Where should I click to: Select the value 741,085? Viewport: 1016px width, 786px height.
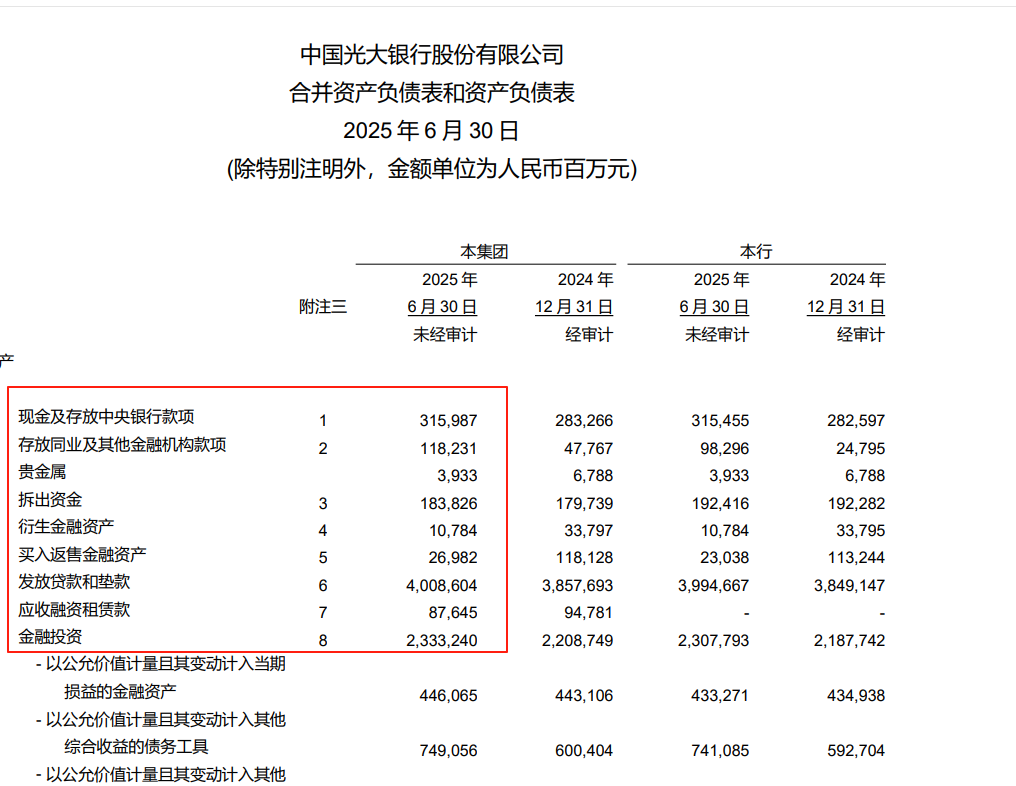(x=720, y=751)
